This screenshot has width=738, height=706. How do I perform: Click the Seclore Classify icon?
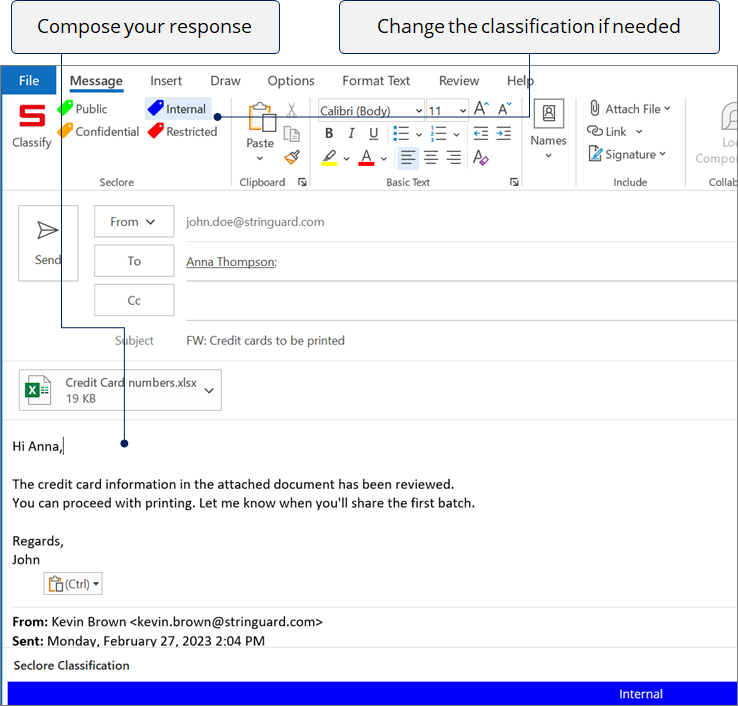click(x=32, y=118)
